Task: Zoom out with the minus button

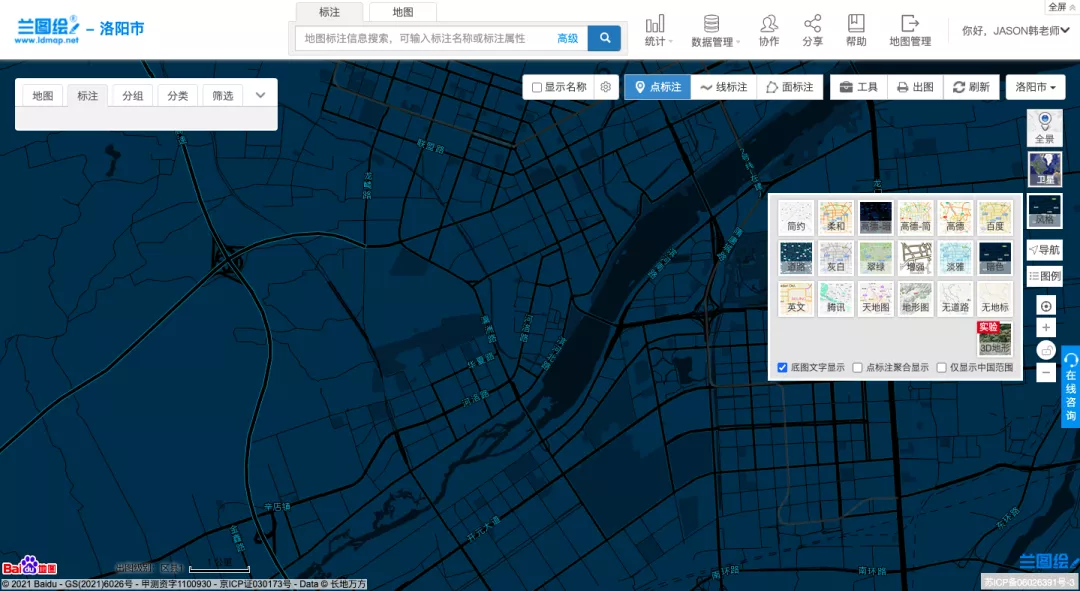Action: pyautogui.click(x=1046, y=373)
